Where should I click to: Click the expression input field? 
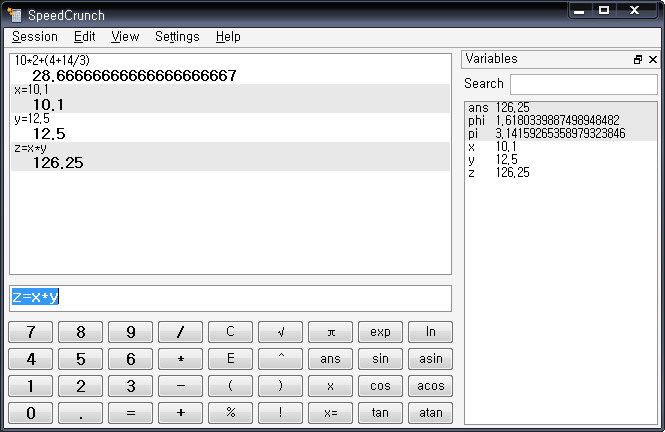coord(230,298)
